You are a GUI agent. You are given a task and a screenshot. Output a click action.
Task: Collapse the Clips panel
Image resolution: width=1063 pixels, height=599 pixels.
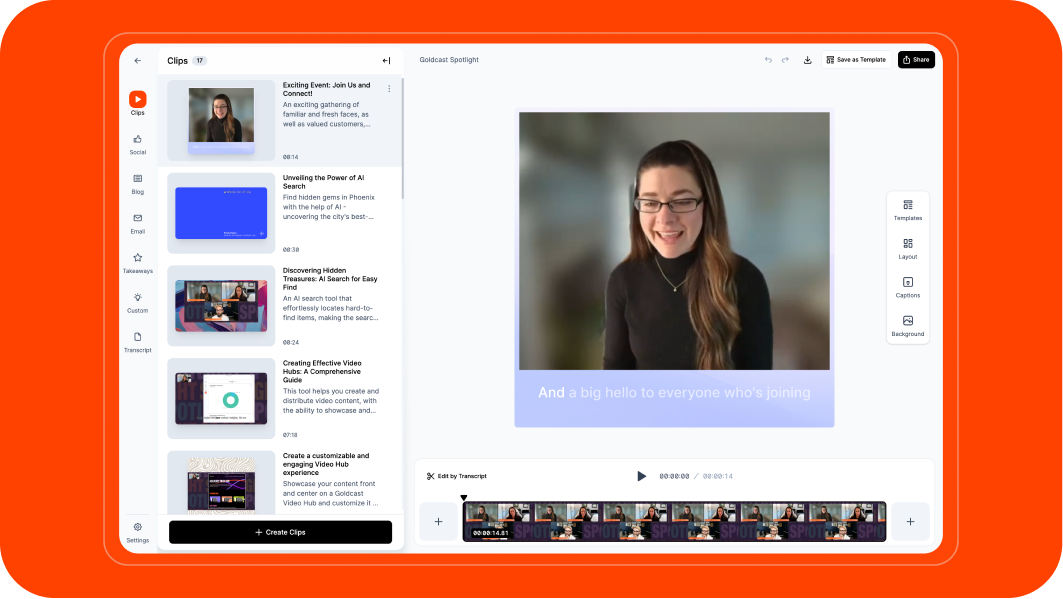pos(386,61)
